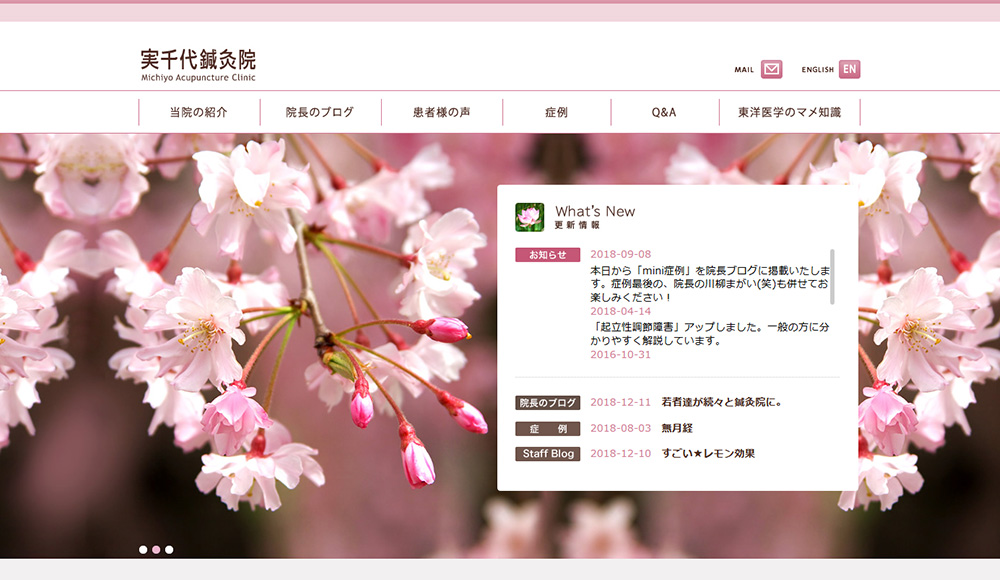Open the 実千代鍼灸院 clinic logo home link
This screenshot has height=580, width=1000.
coord(198,64)
